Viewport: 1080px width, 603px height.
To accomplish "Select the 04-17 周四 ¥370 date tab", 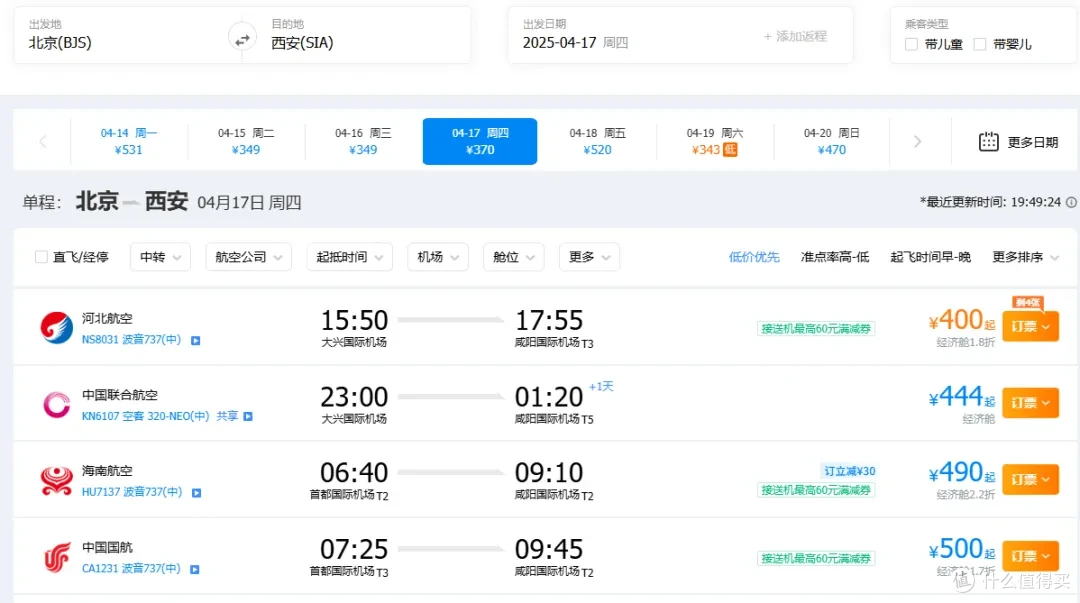I will [x=480, y=141].
